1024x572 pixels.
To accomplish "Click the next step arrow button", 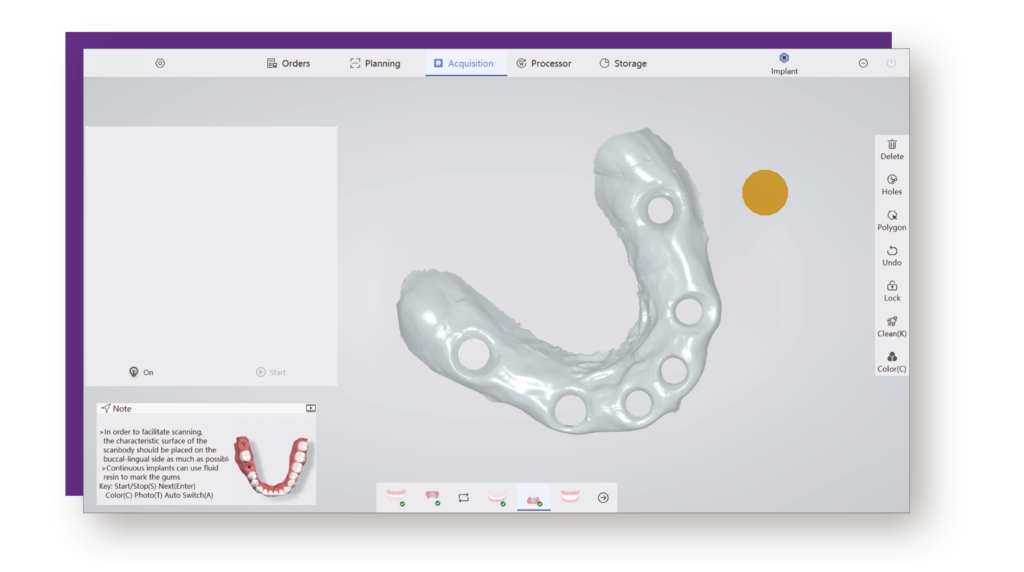I will pos(603,498).
